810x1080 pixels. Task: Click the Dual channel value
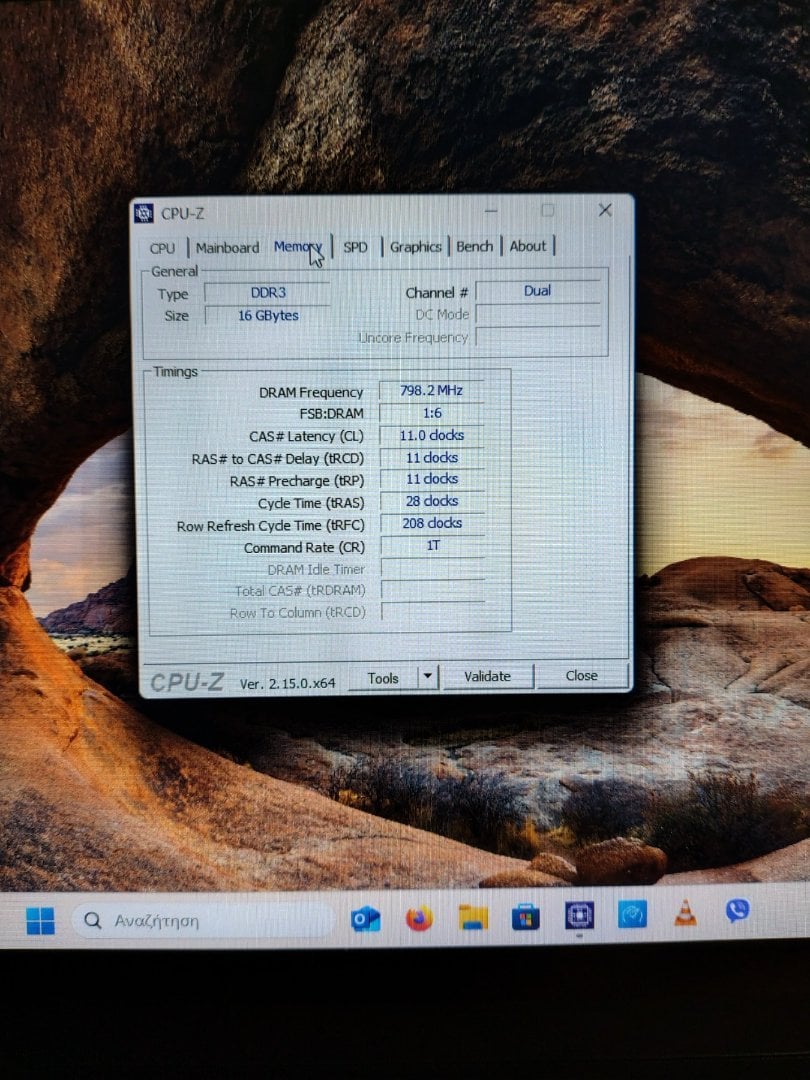pos(537,291)
